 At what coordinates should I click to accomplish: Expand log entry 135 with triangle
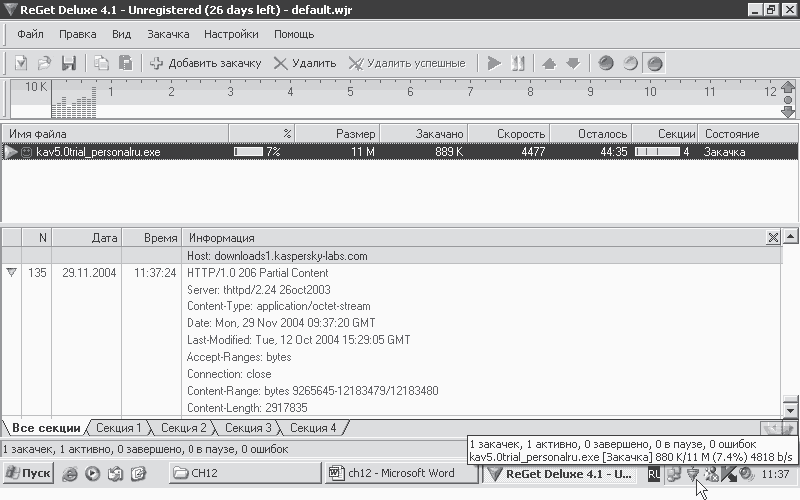[11, 272]
